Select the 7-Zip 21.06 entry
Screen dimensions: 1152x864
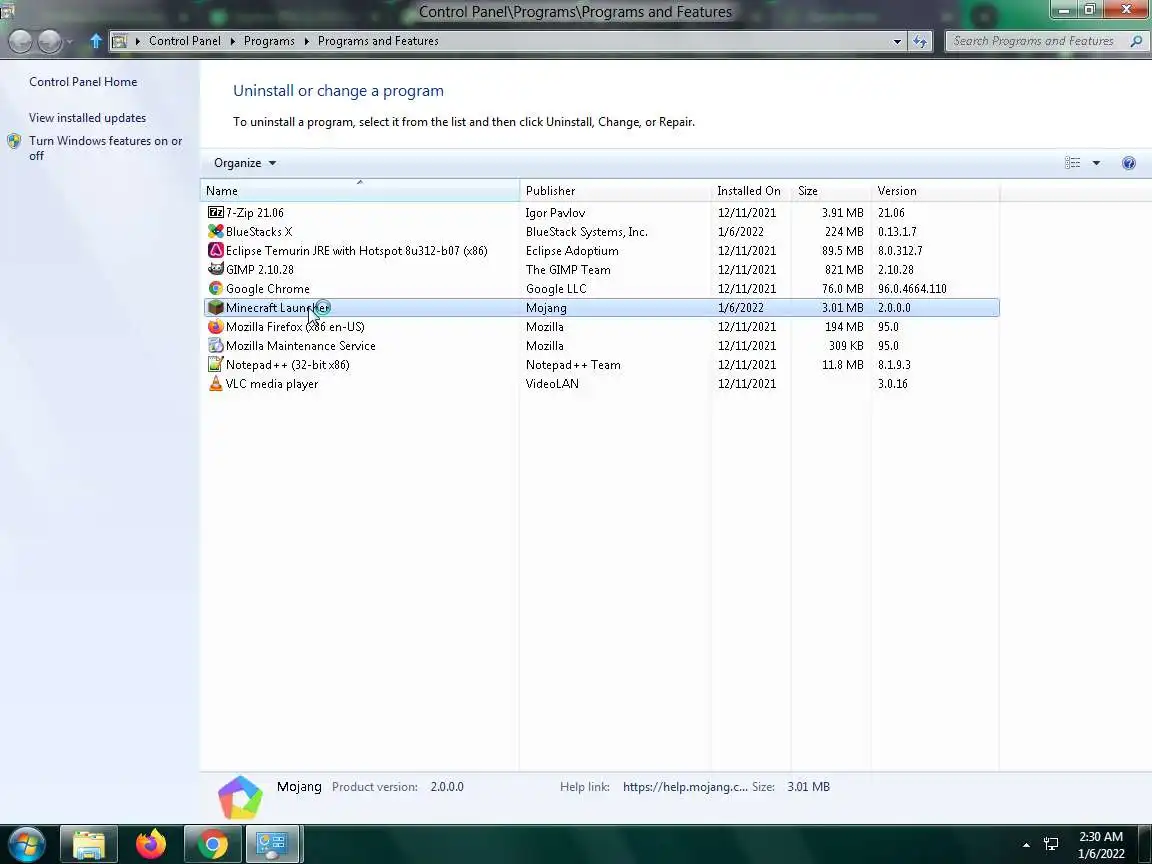tap(601, 212)
